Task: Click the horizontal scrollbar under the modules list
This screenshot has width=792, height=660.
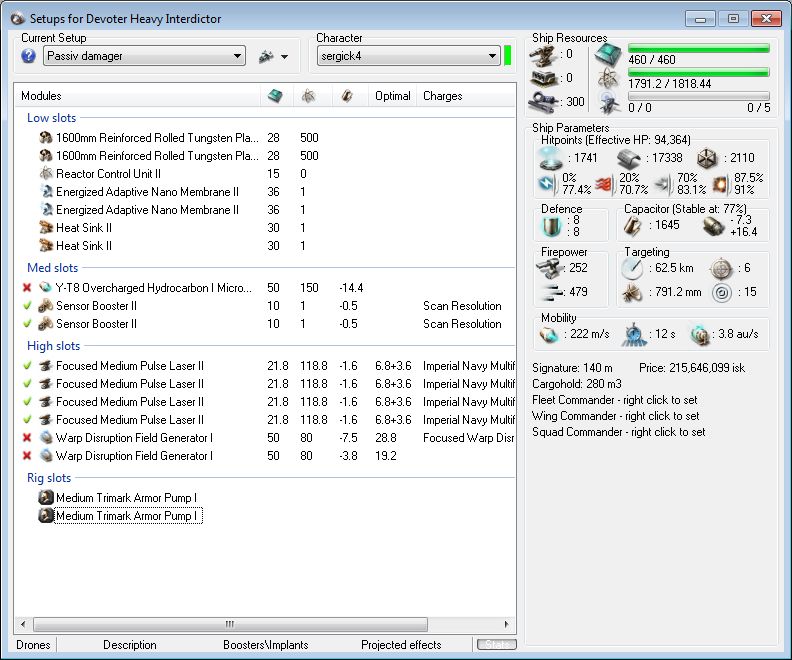Action: tap(230, 624)
